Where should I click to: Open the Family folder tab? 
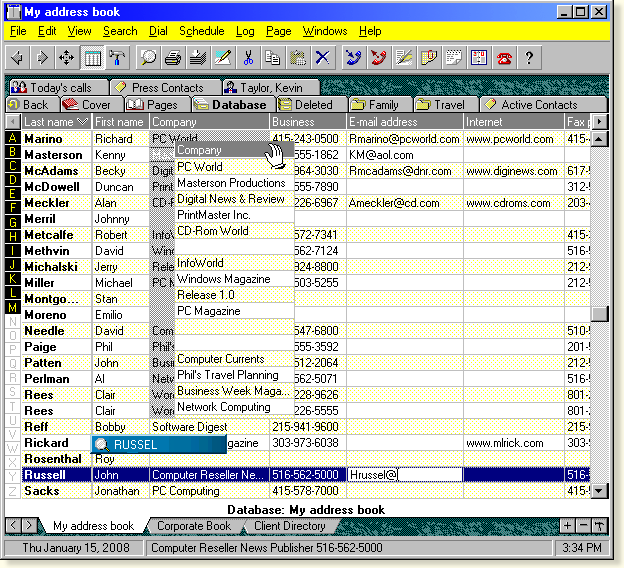[380, 105]
